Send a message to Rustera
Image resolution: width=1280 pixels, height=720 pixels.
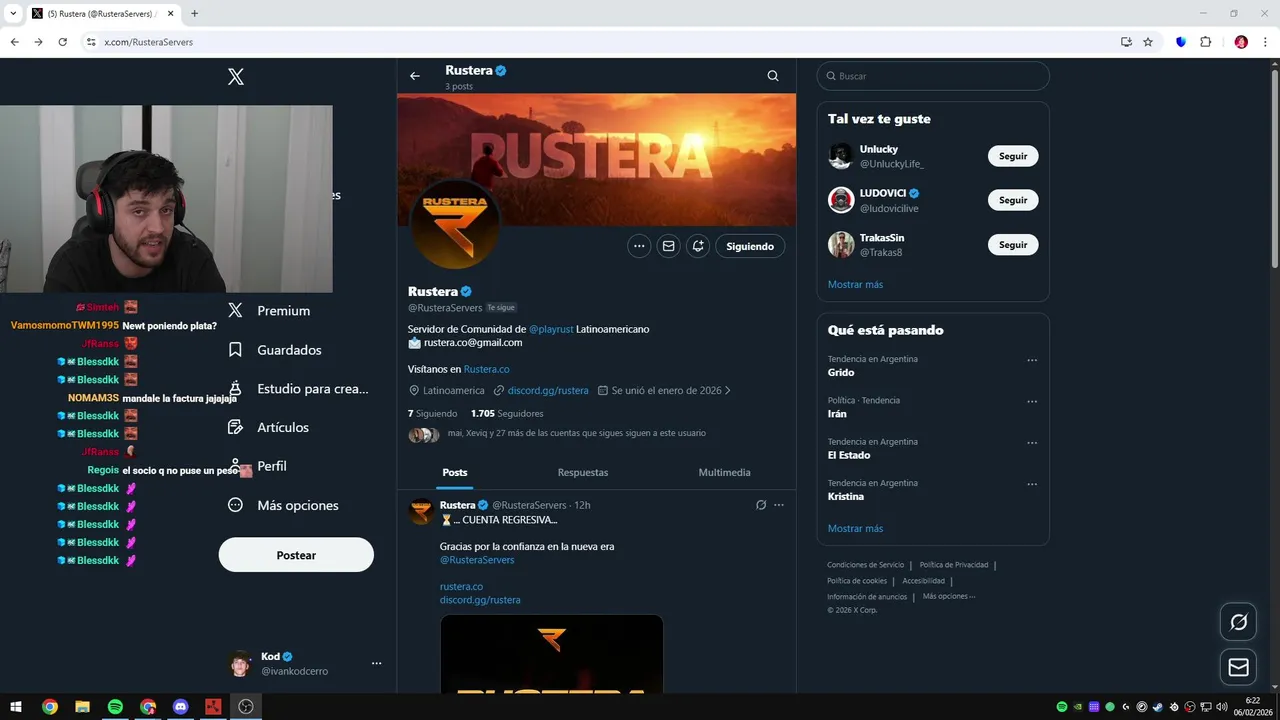click(x=668, y=246)
